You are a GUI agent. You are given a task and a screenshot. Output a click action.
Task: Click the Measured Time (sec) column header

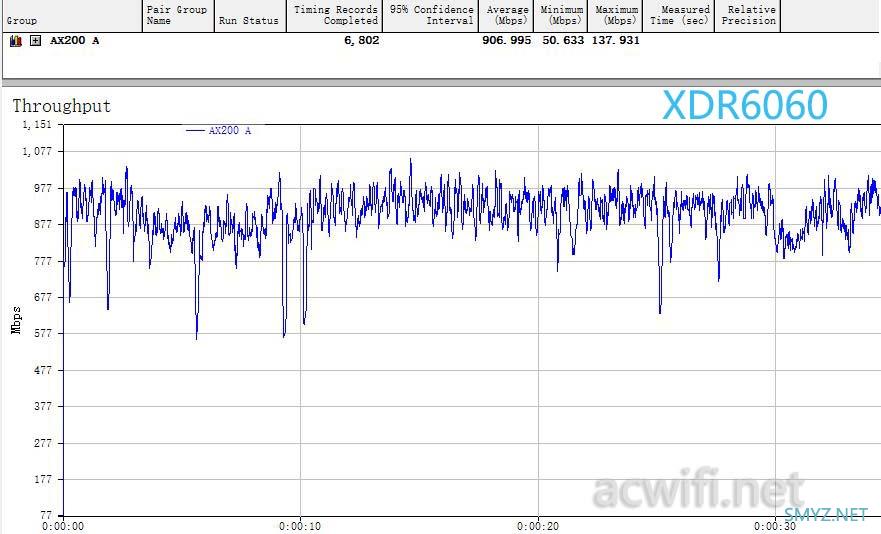[678, 16]
